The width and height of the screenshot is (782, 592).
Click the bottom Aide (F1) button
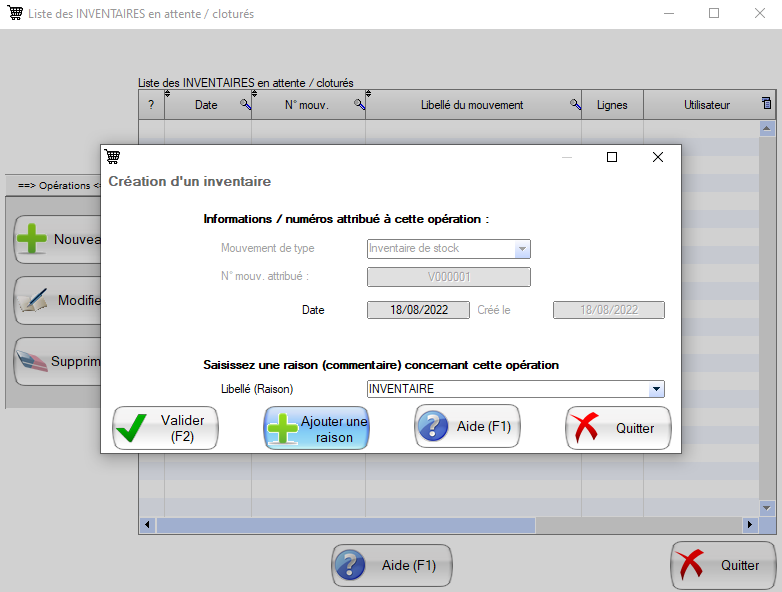392,565
